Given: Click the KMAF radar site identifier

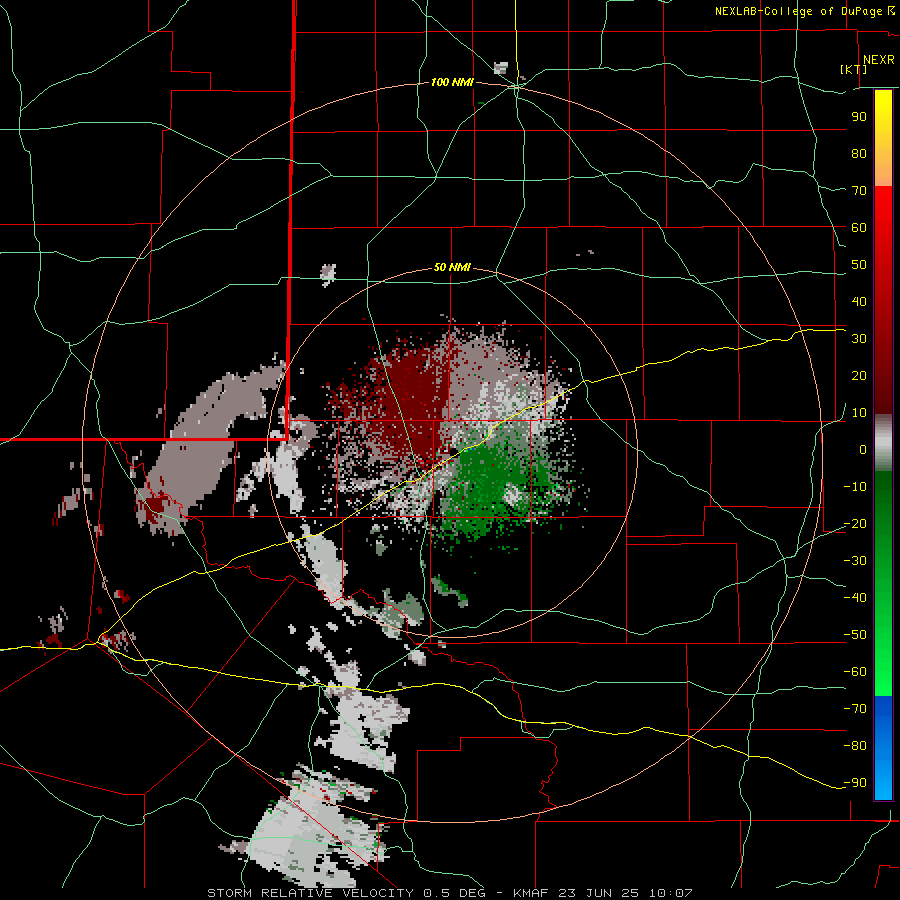Looking at the screenshot, I should [x=531, y=893].
